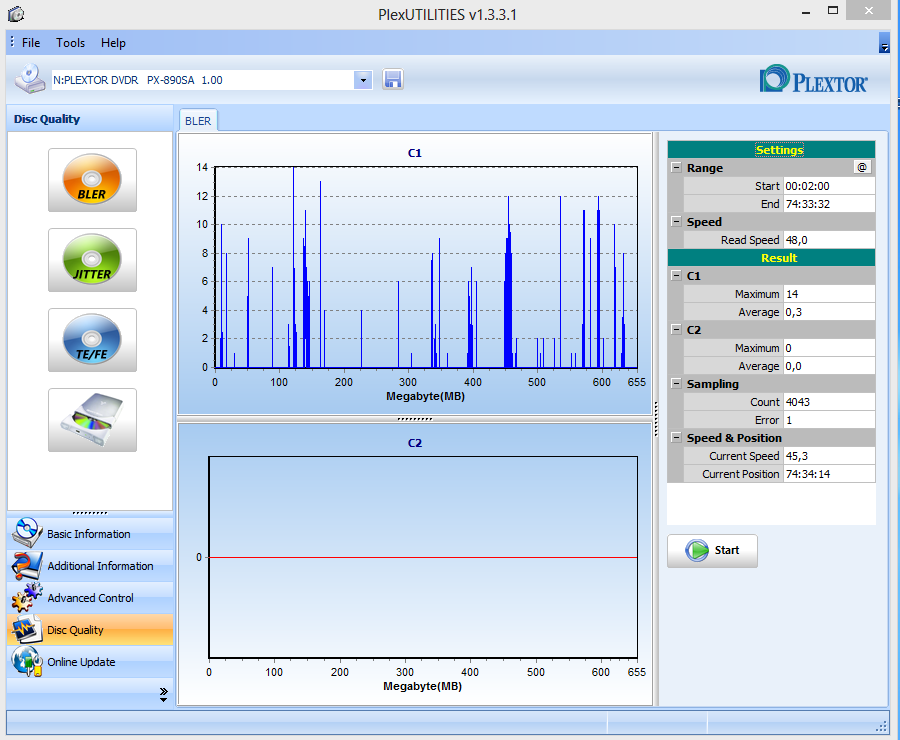
Task: Click the Sampling Count value 4043
Action: (829, 402)
